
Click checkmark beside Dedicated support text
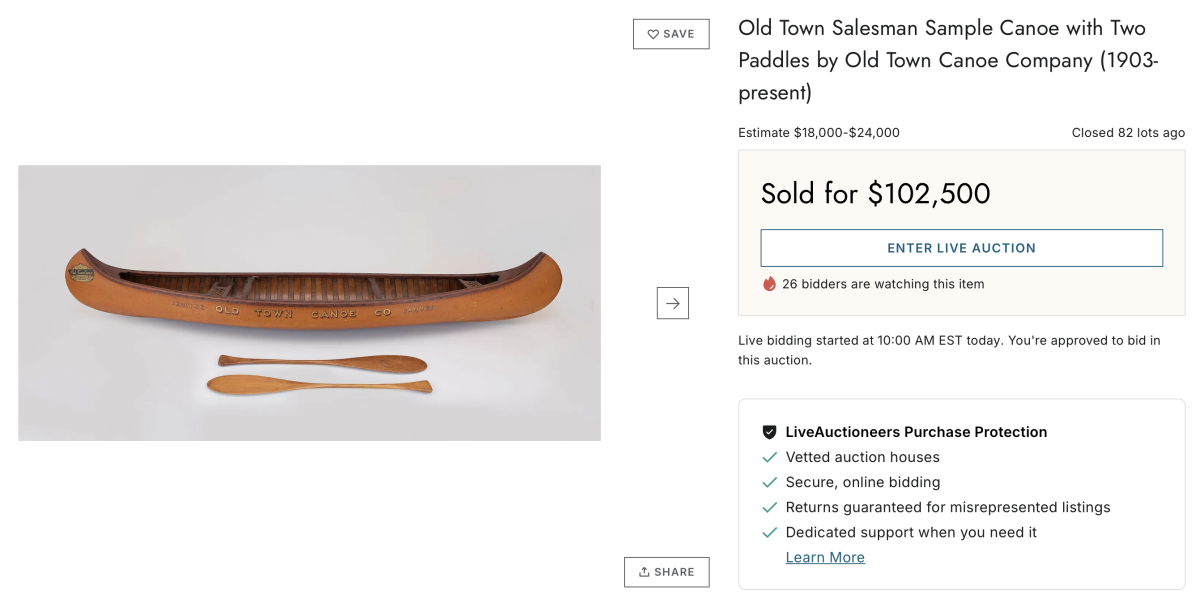(769, 532)
